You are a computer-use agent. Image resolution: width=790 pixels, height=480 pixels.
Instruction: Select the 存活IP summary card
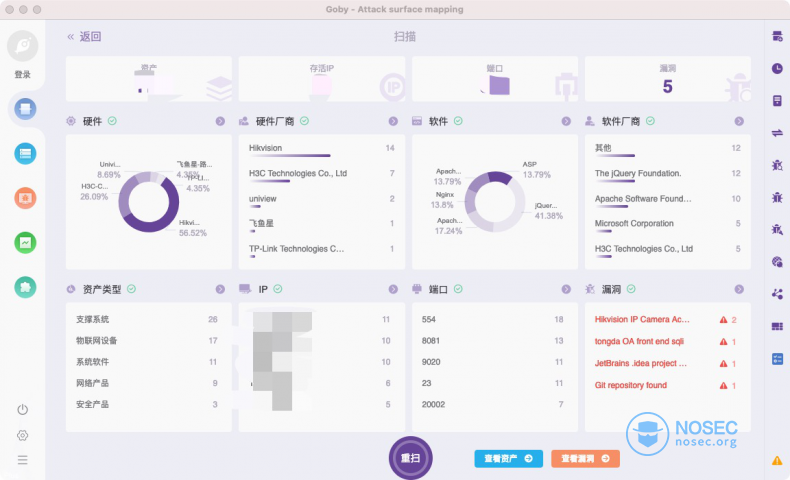coord(321,79)
